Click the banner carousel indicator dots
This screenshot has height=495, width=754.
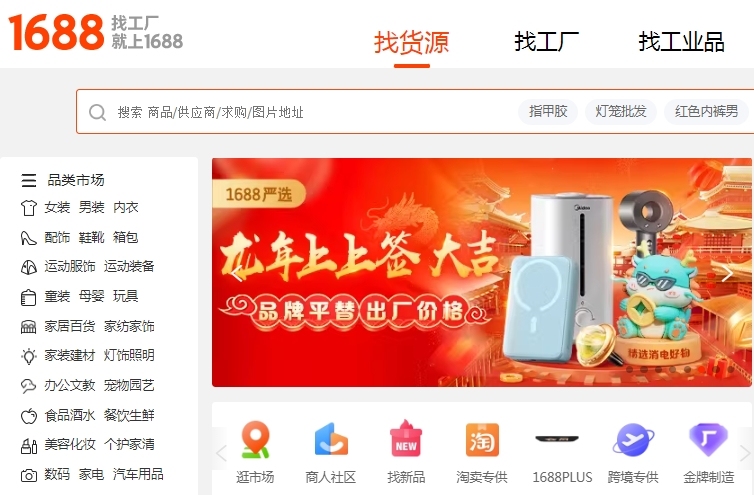[679, 369]
